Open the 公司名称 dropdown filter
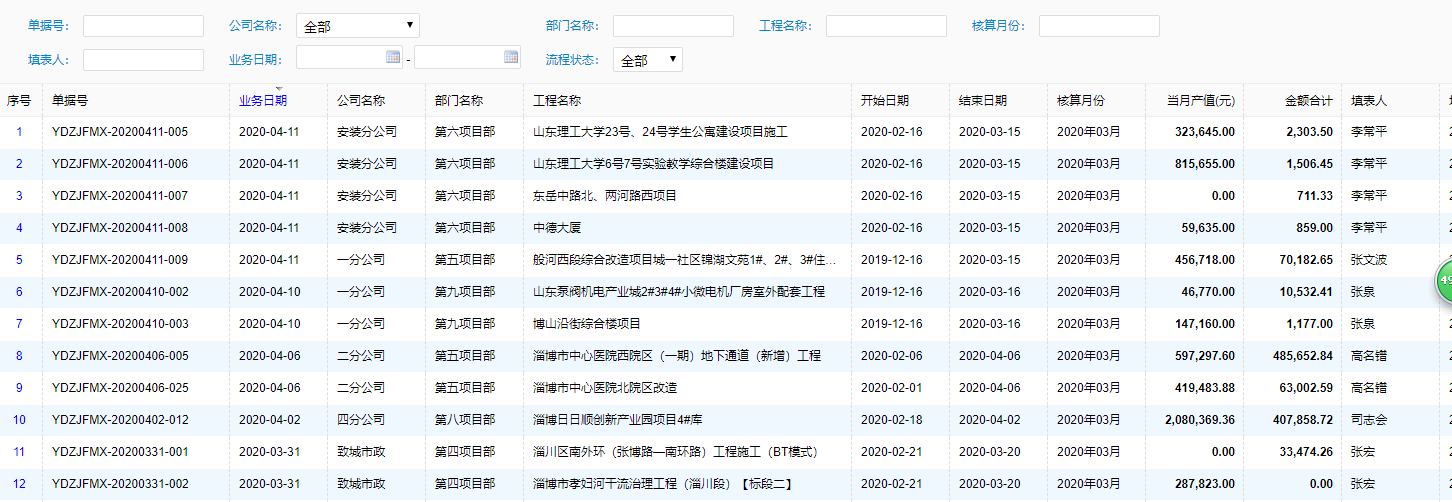Image resolution: width=1452 pixels, height=502 pixels. click(x=358, y=26)
